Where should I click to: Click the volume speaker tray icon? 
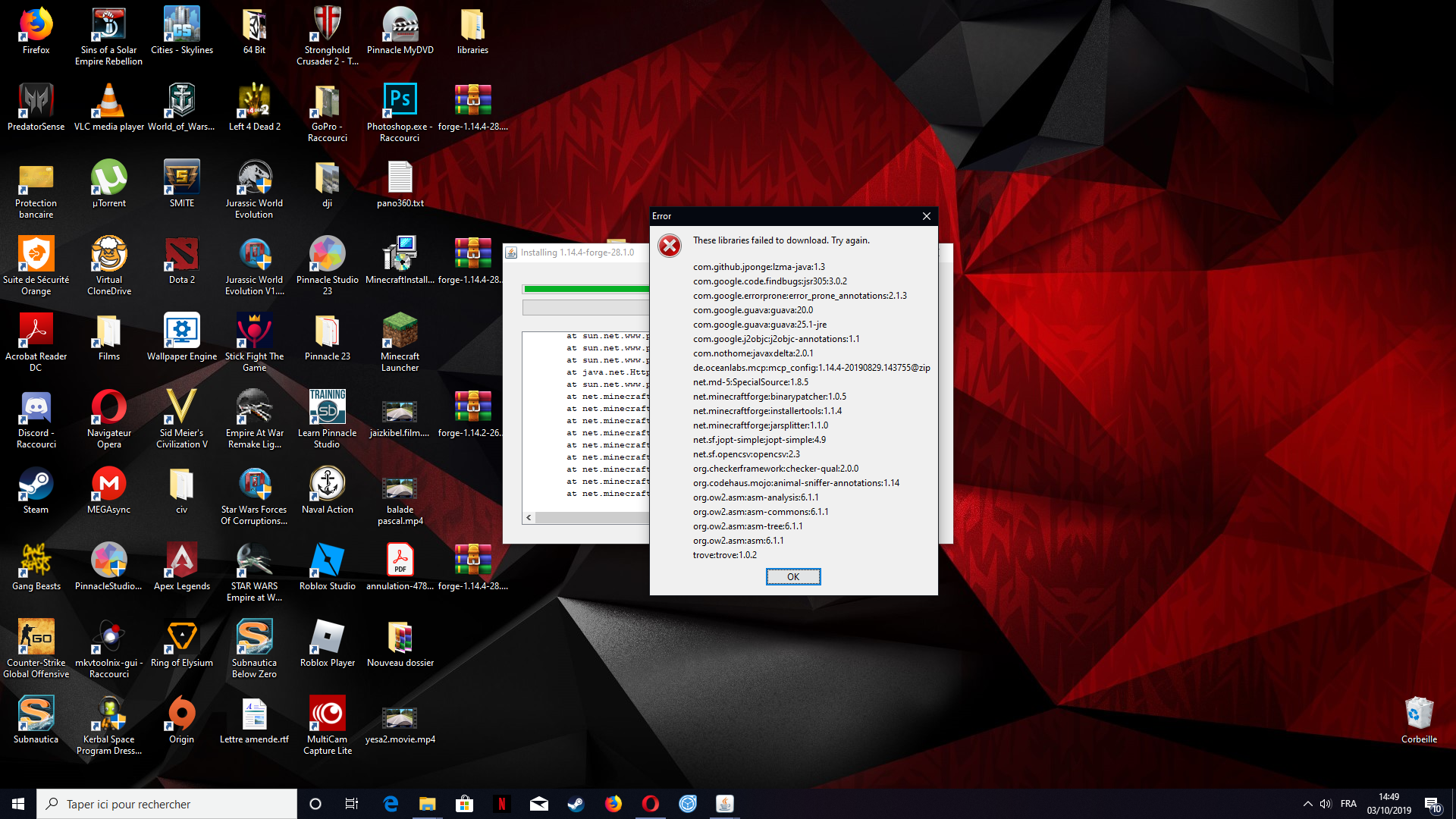click(1326, 804)
